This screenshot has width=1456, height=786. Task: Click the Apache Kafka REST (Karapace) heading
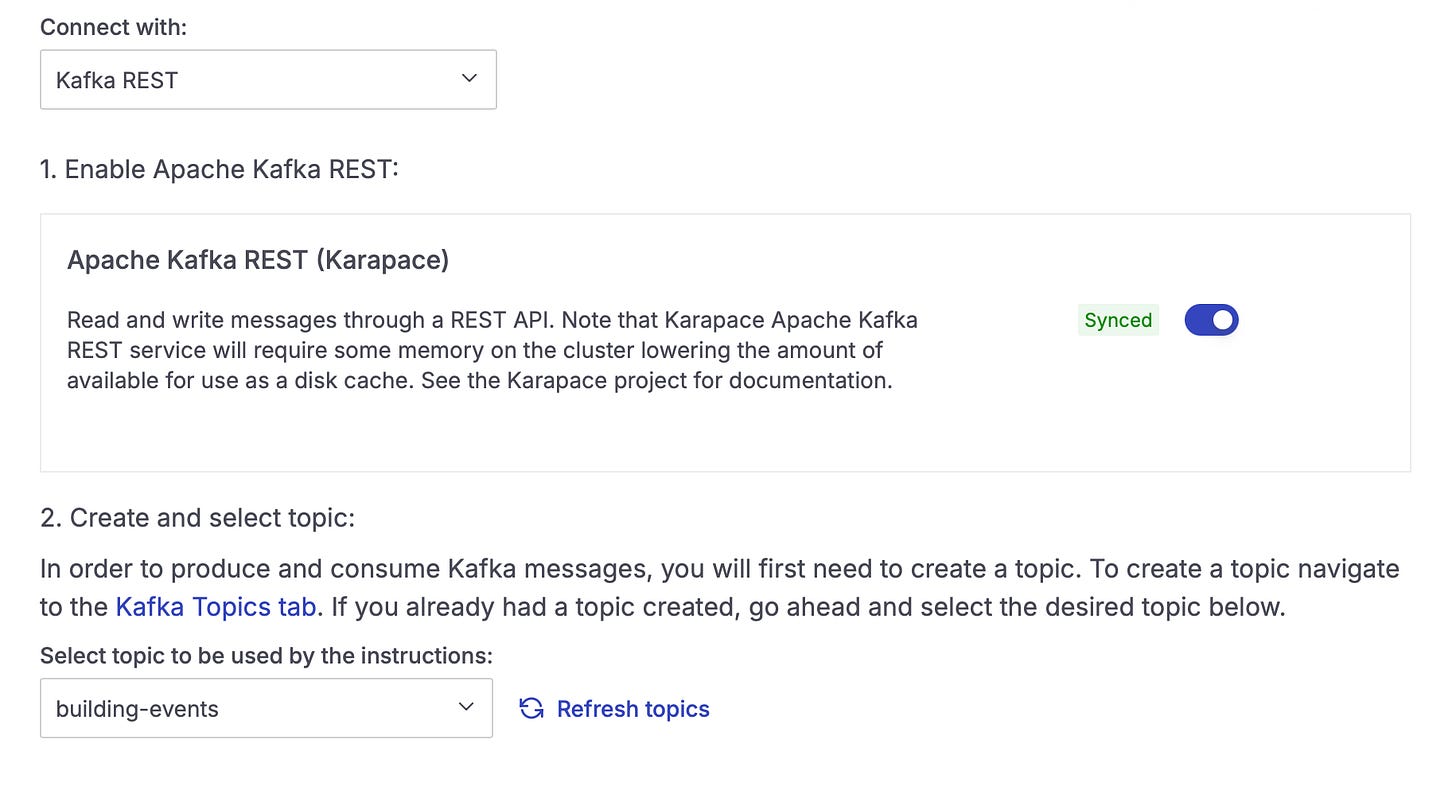258,260
